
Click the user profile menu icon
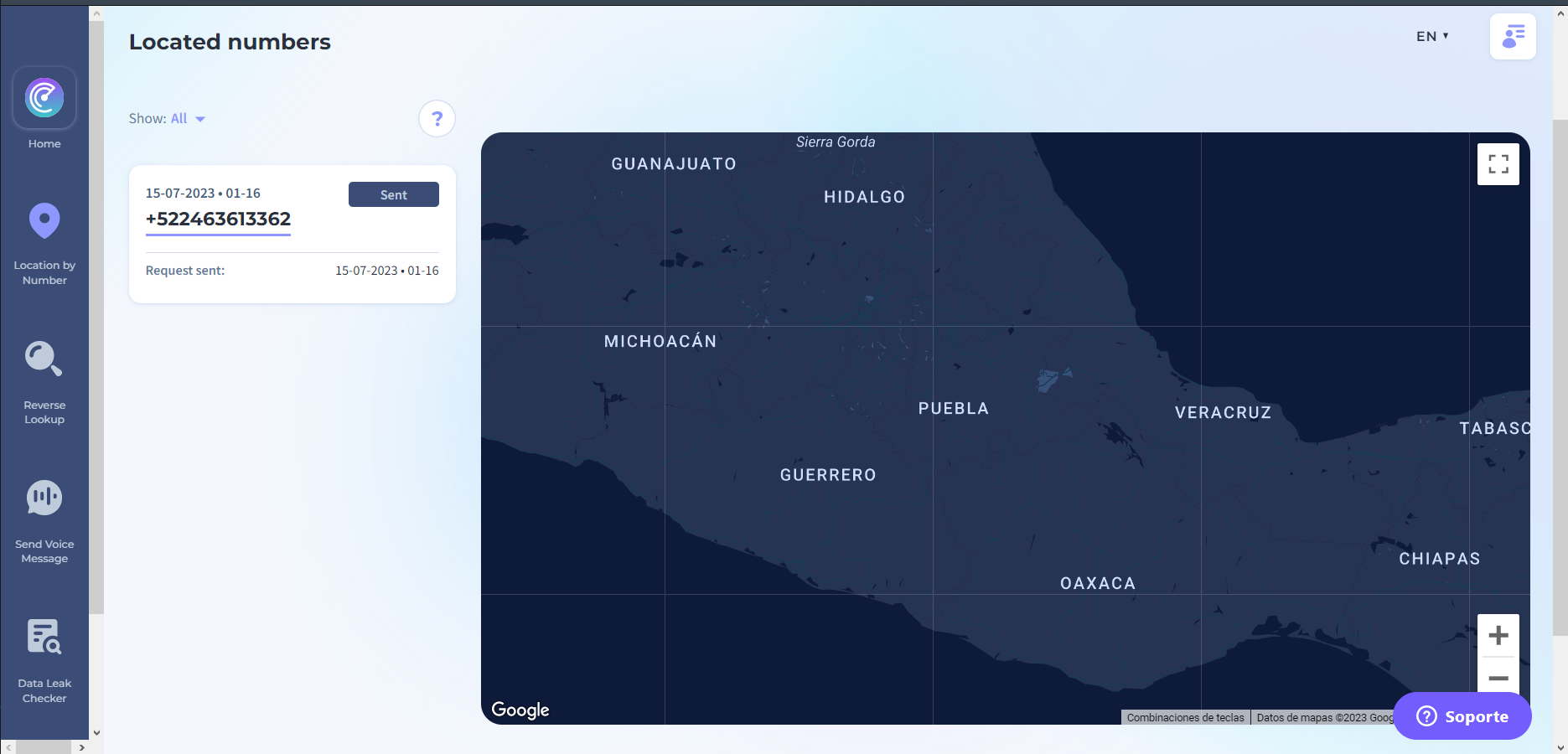click(x=1512, y=37)
